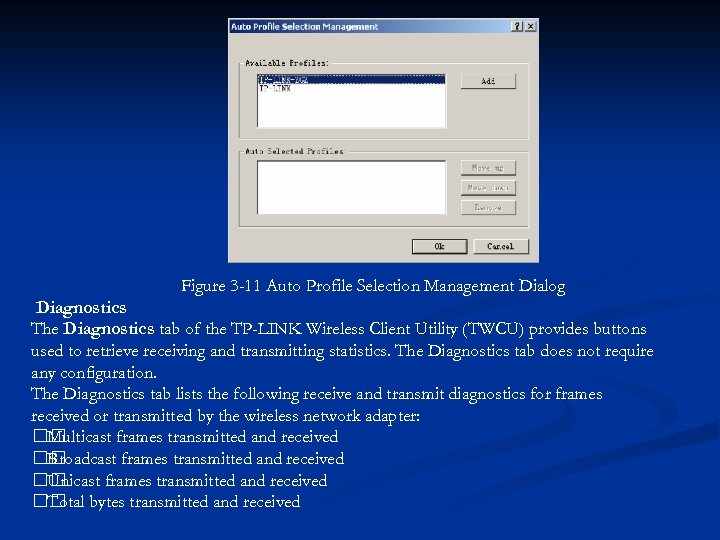Dismiss the dialog with the Cancel button
Image resolution: width=720 pixels, height=540 pixels.
coord(501,246)
